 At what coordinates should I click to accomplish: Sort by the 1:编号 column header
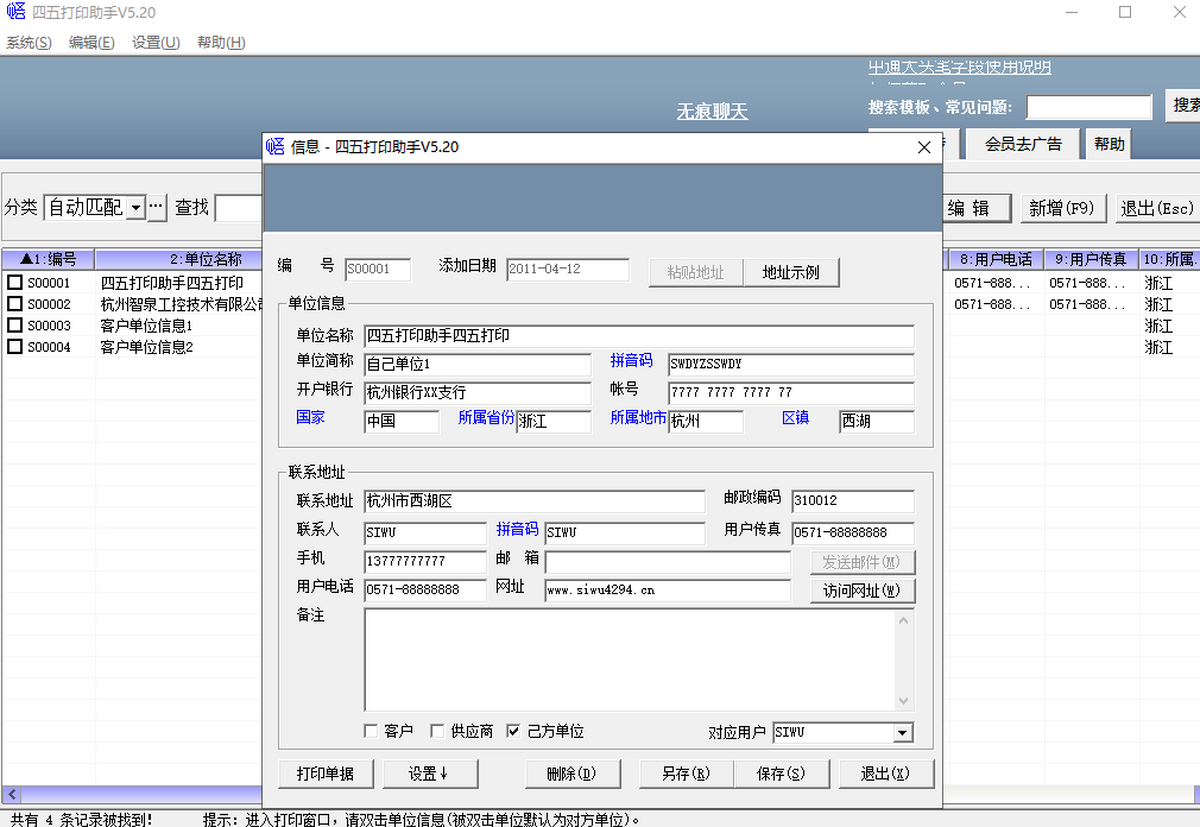pos(48,259)
